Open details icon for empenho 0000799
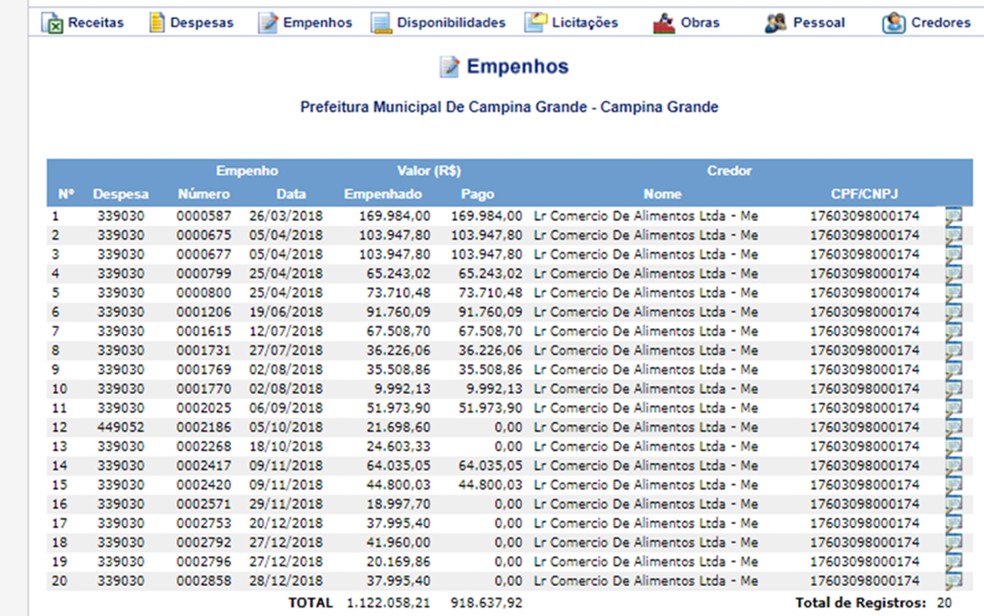Viewport: 984px width, 616px height. coord(953,274)
